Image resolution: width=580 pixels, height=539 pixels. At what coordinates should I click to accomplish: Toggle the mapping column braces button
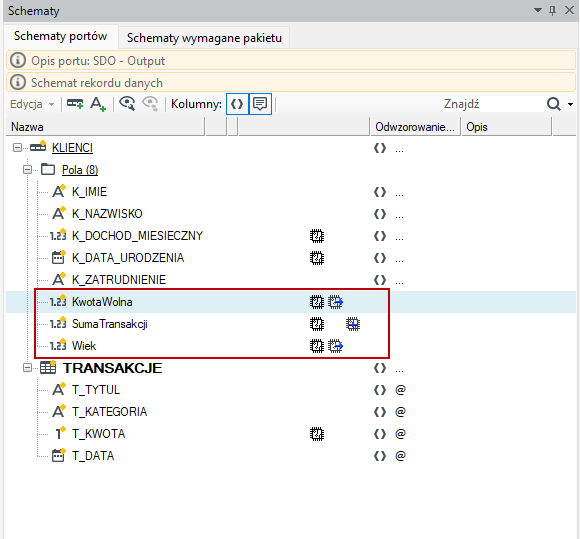coord(237,104)
